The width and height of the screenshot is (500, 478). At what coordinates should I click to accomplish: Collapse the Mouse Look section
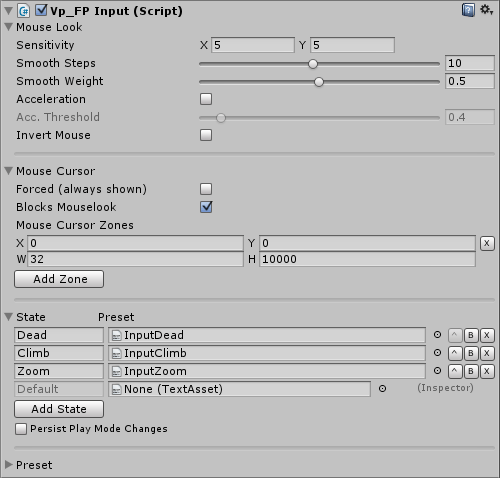coord(9,27)
